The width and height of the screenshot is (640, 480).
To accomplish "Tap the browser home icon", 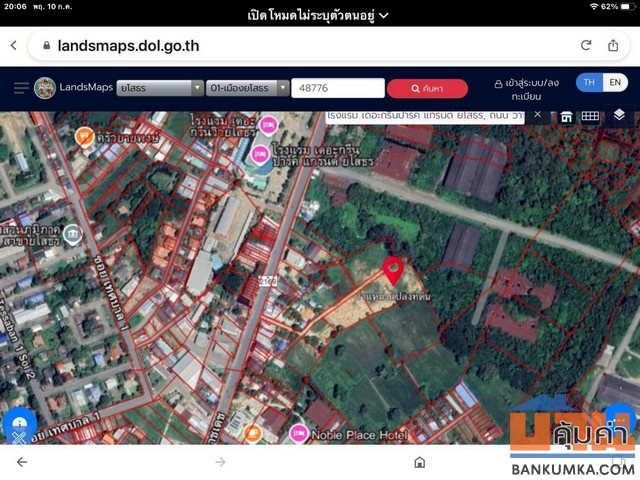I will [420, 462].
